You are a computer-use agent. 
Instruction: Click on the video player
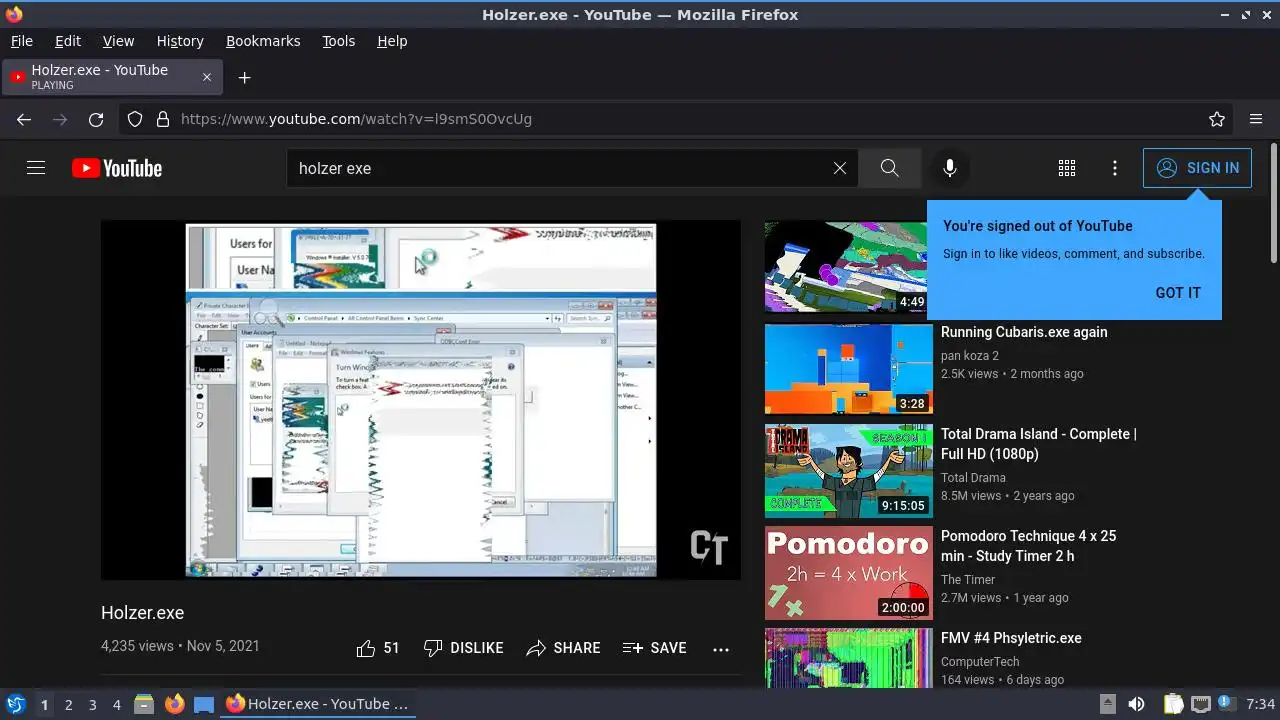pyautogui.click(x=421, y=400)
